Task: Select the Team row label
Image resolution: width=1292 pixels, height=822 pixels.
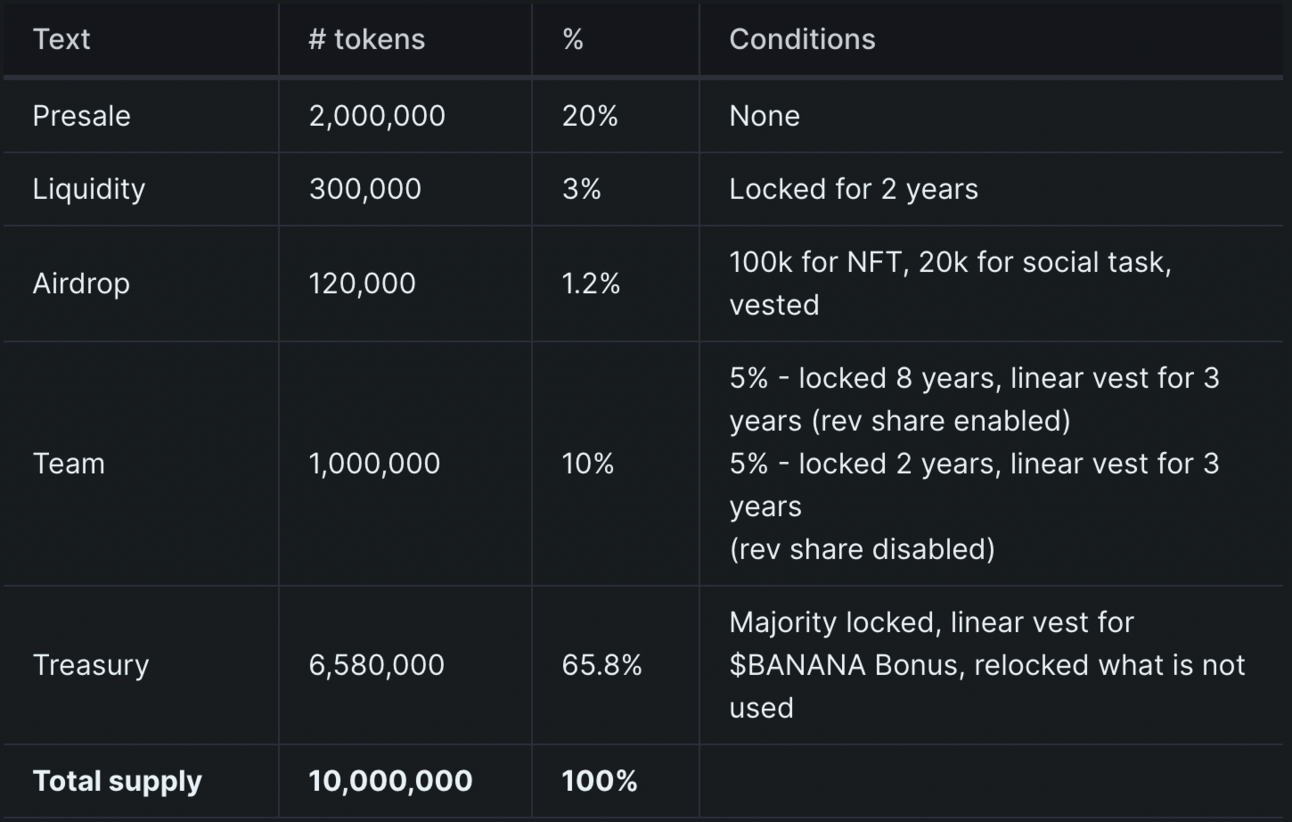Action: point(69,464)
